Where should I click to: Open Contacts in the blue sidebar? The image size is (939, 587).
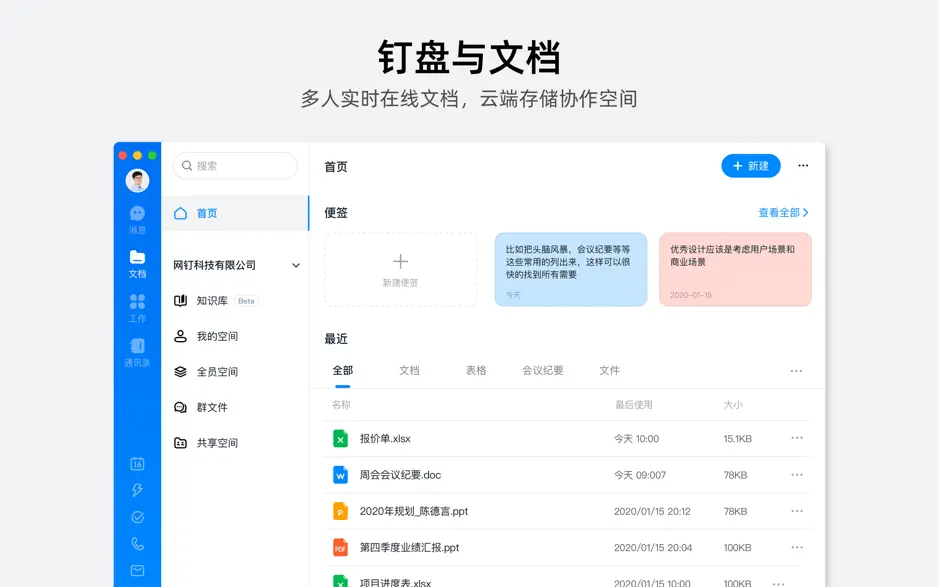point(137,351)
